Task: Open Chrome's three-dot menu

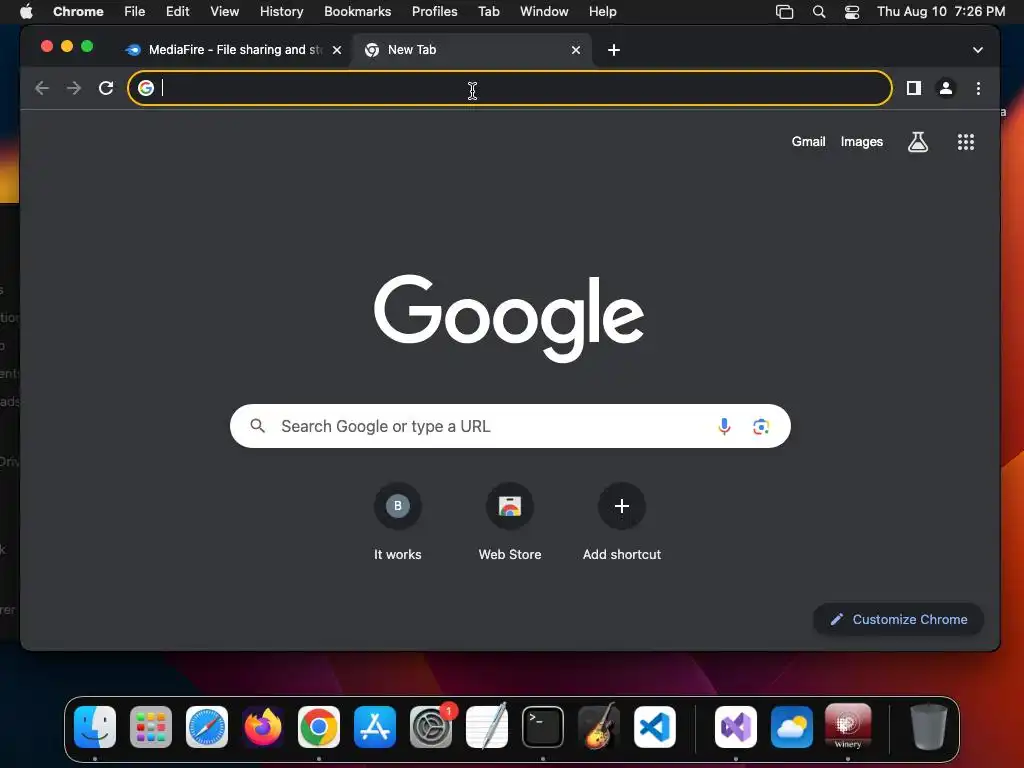Action: coord(978,88)
